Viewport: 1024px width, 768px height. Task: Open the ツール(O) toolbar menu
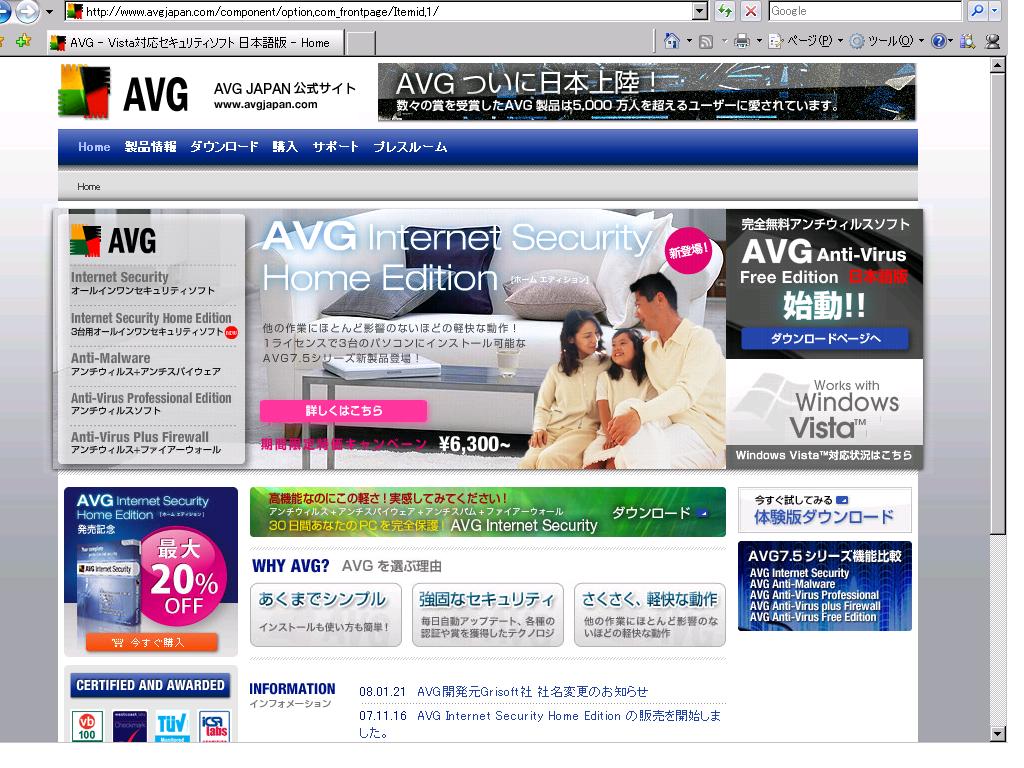(887, 41)
